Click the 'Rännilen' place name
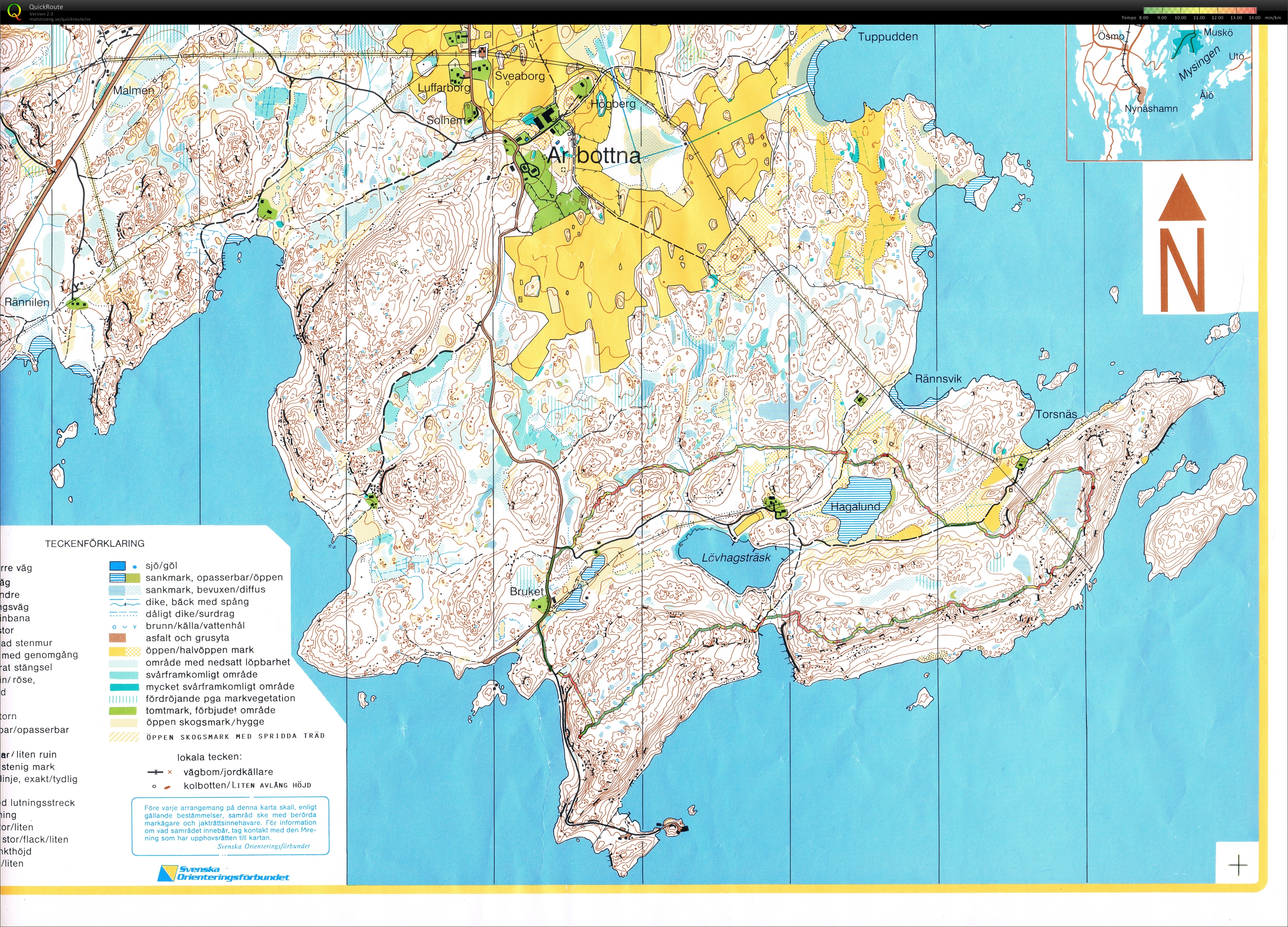Viewport: 1288px width, 927px height. point(27,303)
